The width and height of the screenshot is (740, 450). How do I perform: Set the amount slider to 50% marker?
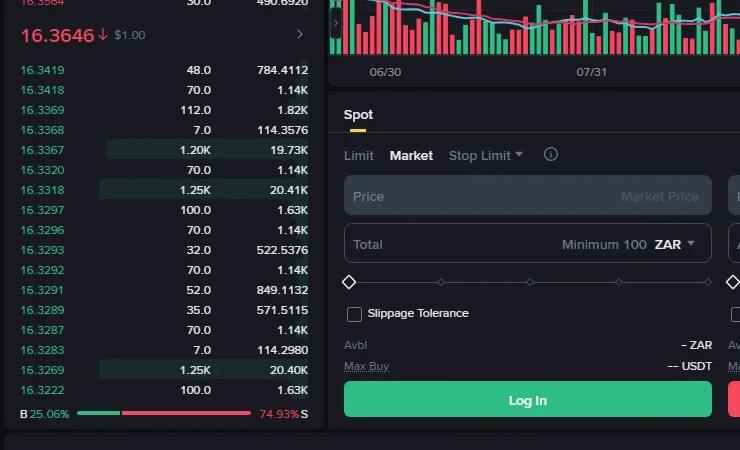[530, 282]
